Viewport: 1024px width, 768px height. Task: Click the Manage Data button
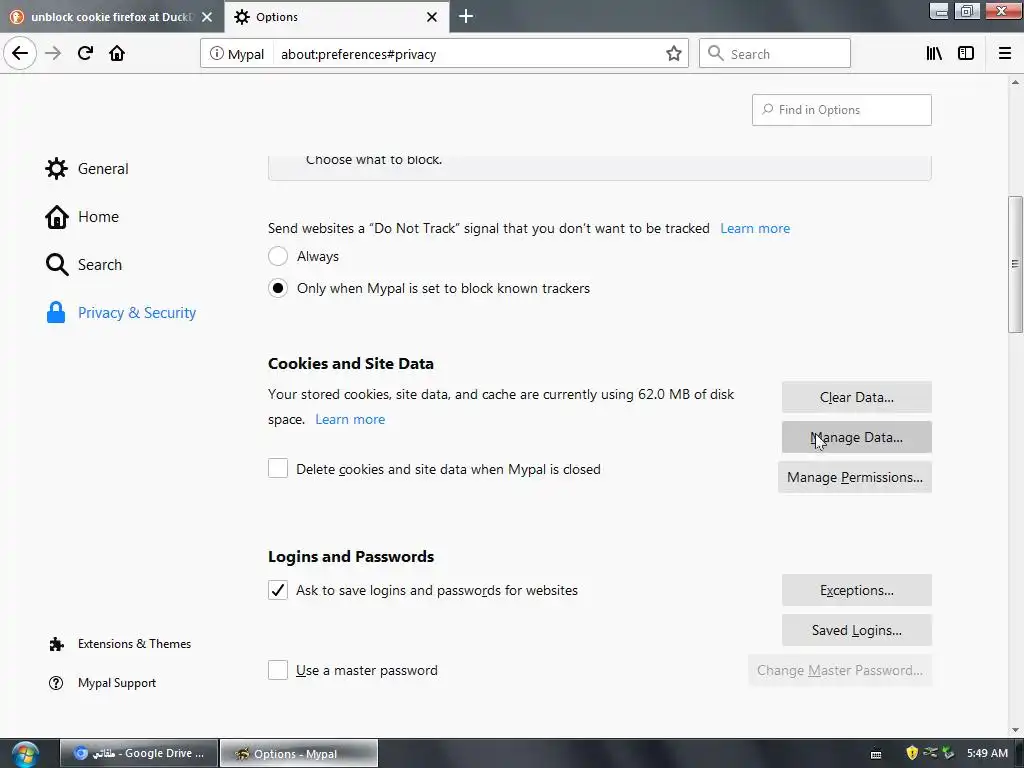(856, 437)
